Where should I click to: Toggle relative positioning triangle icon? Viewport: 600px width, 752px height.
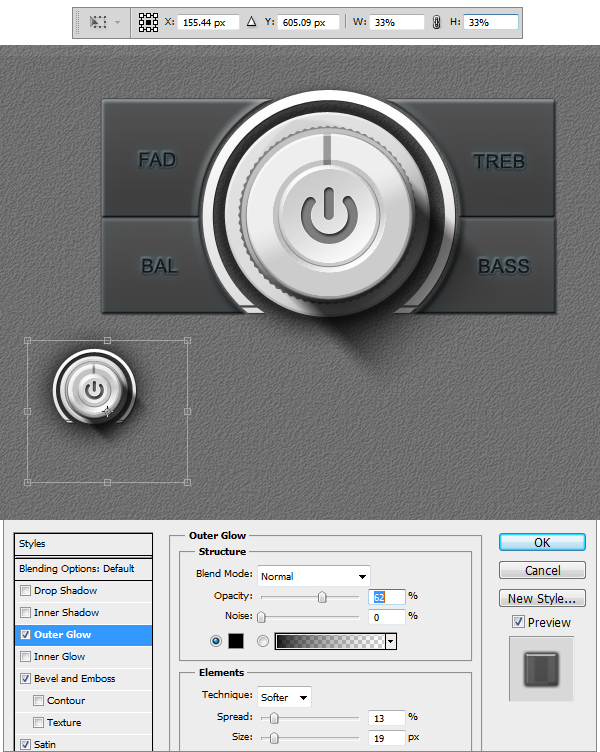tap(251, 21)
